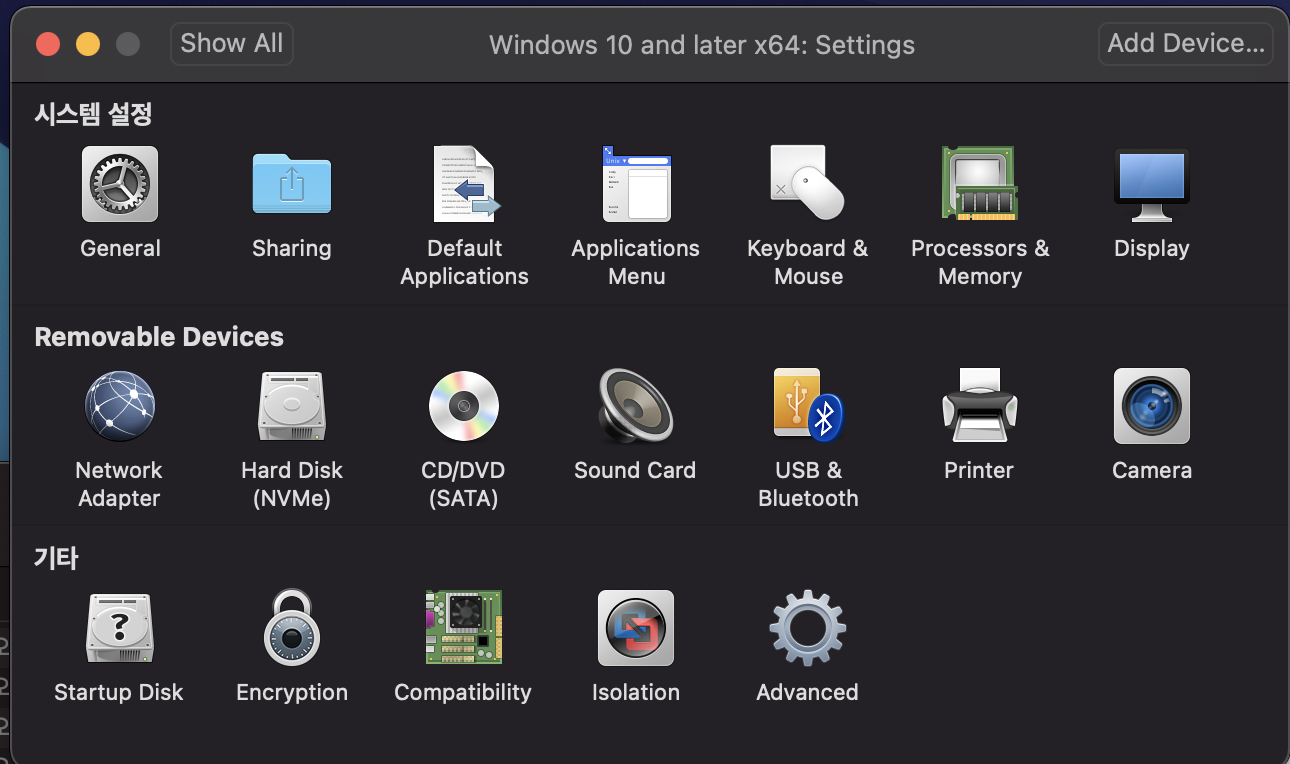Open the Hard Disk (NVMe) icon
Viewport: 1290px width, 764px height.
click(x=292, y=406)
